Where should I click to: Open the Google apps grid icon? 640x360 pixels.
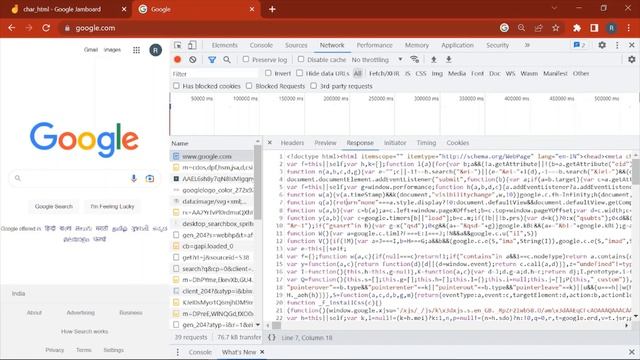click(136, 50)
